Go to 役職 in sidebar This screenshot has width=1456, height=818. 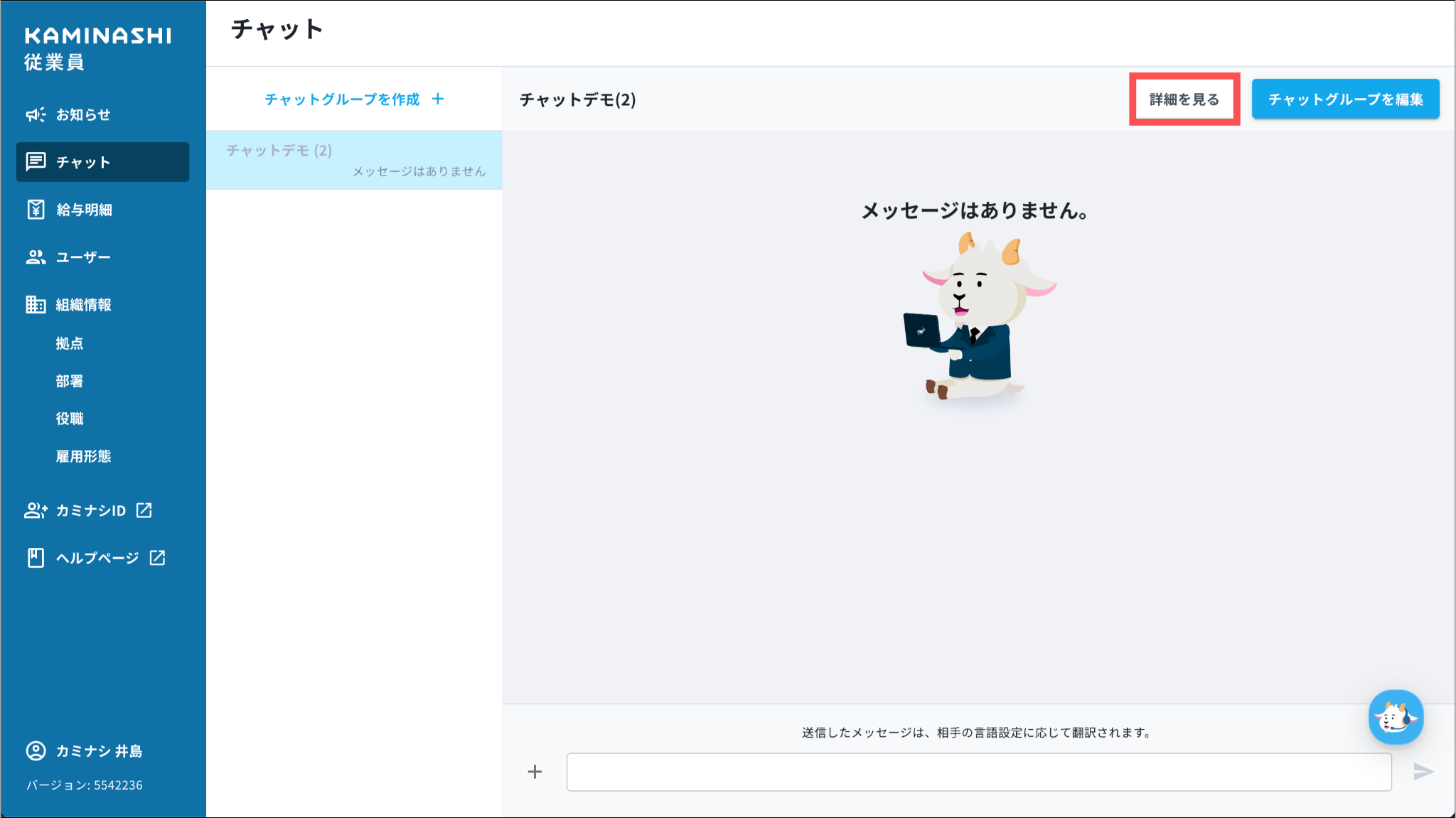70,419
